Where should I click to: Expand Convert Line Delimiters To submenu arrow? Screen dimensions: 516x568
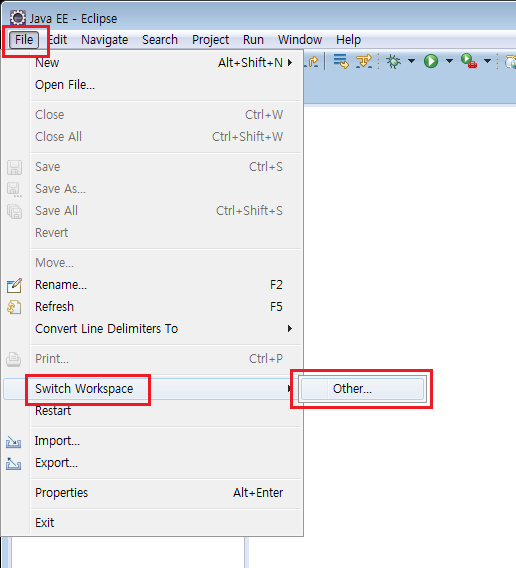click(290, 329)
